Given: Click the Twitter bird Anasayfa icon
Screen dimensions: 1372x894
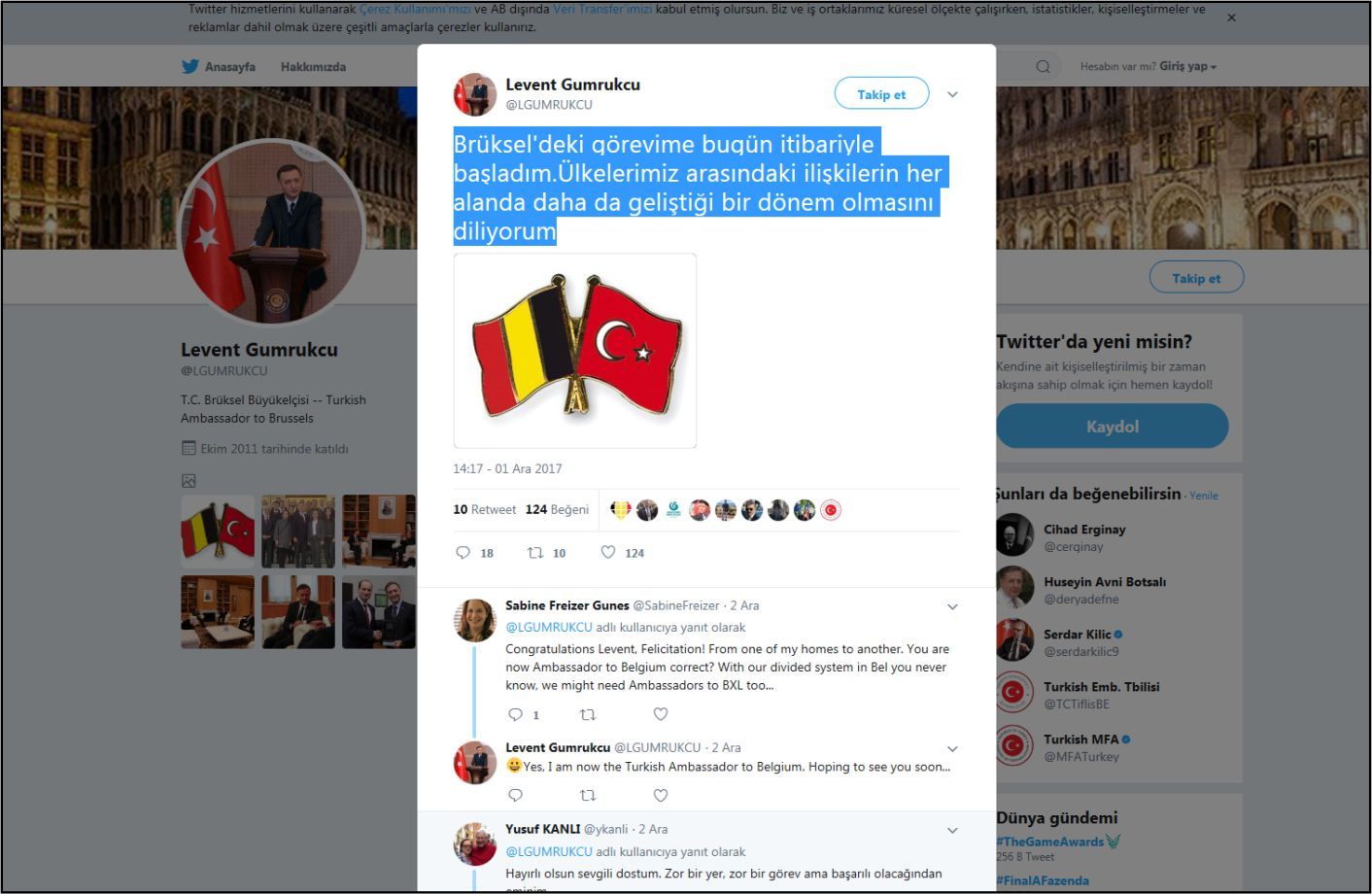Looking at the screenshot, I should pyautogui.click(x=190, y=67).
